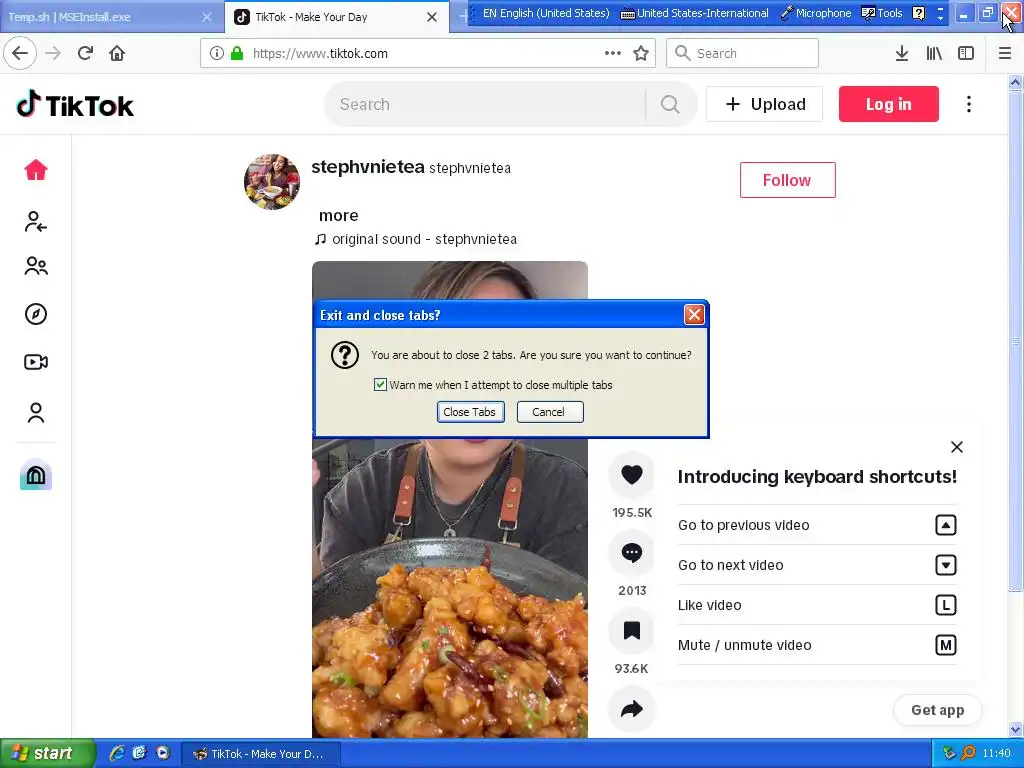Open language bar help icon
The image size is (1024, 768).
(x=918, y=13)
